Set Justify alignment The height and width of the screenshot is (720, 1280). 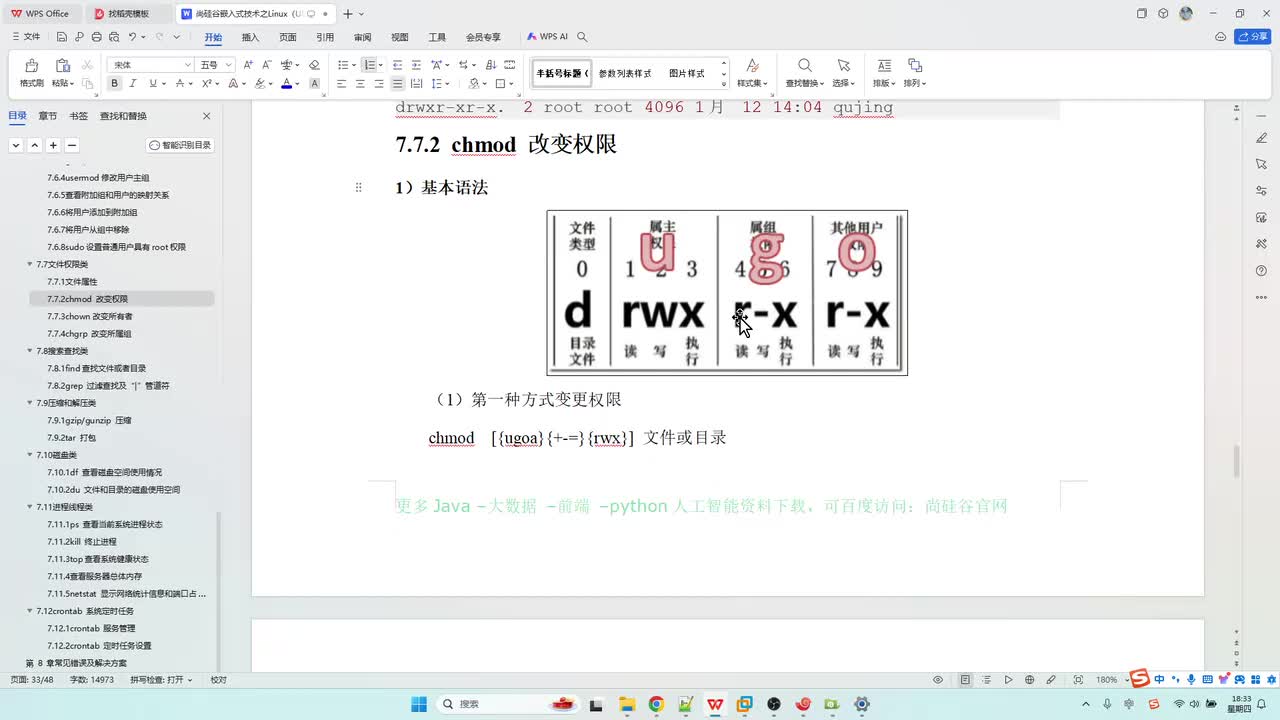click(398, 84)
